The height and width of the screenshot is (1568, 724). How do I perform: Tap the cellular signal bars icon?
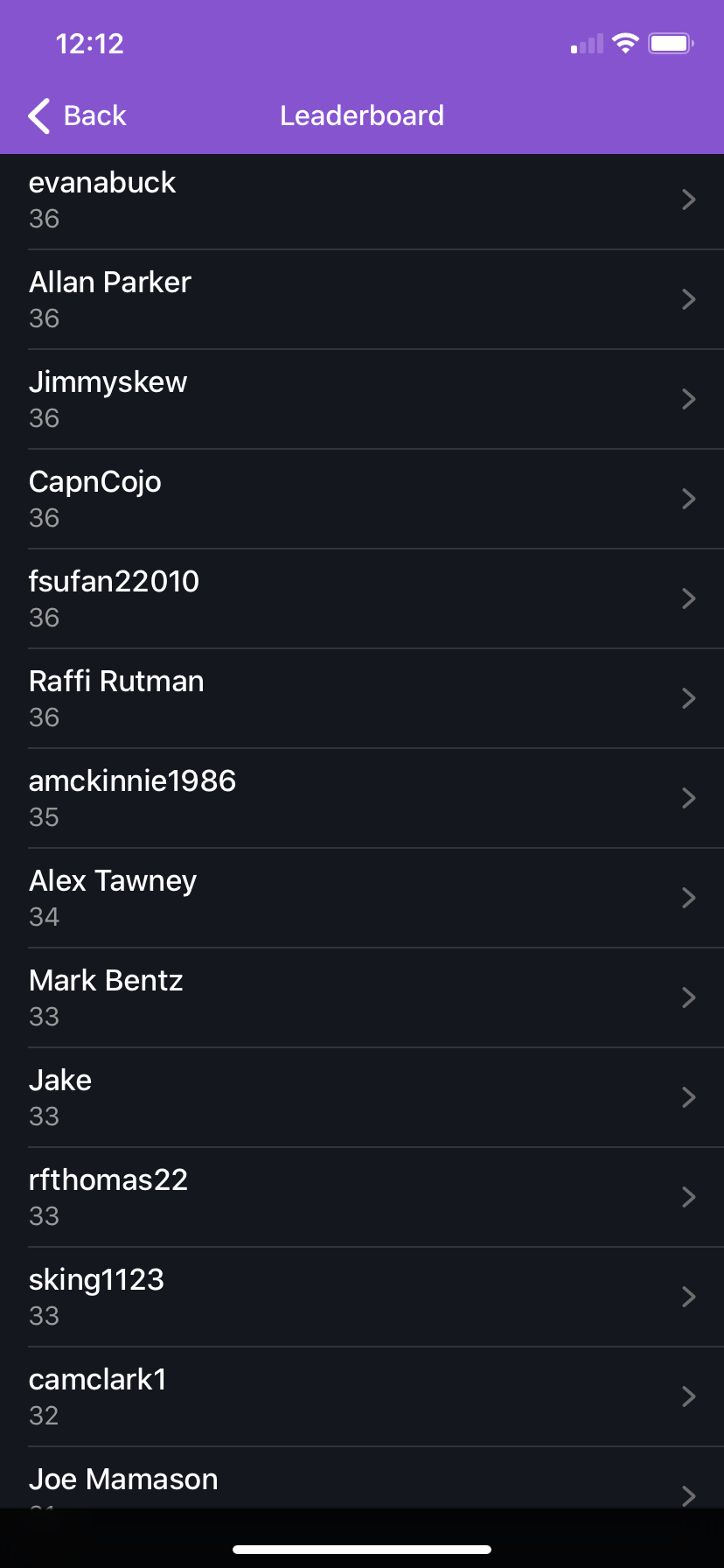tap(587, 44)
